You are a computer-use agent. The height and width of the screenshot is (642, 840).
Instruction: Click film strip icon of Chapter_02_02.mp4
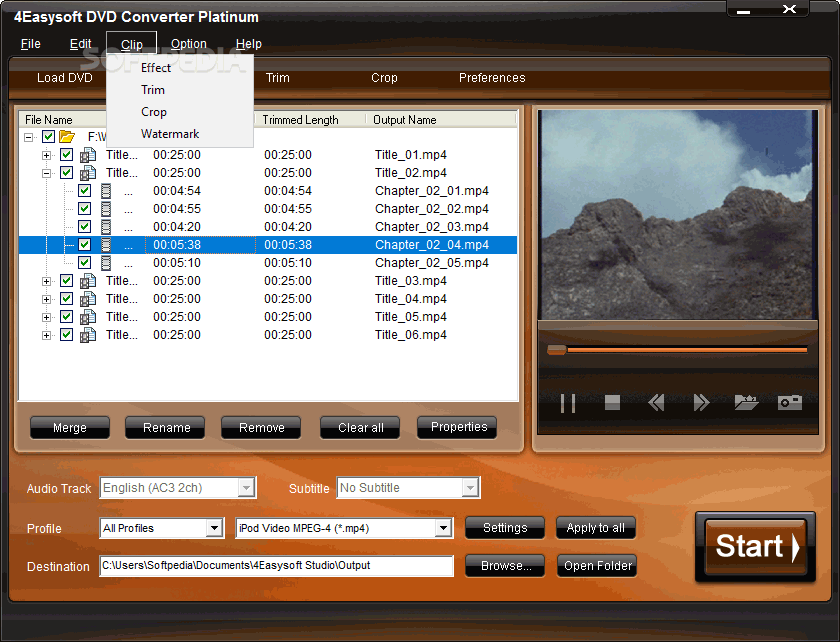click(x=106, y=209)
